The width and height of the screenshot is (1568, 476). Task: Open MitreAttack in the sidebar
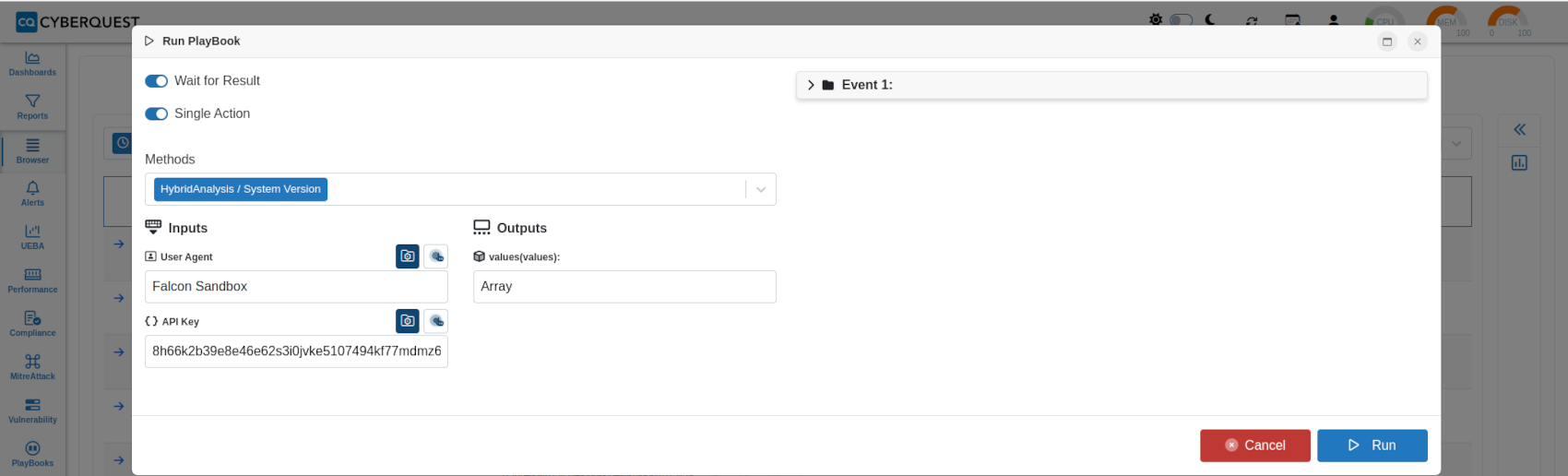pyautogui.click(x=32, y=367)
